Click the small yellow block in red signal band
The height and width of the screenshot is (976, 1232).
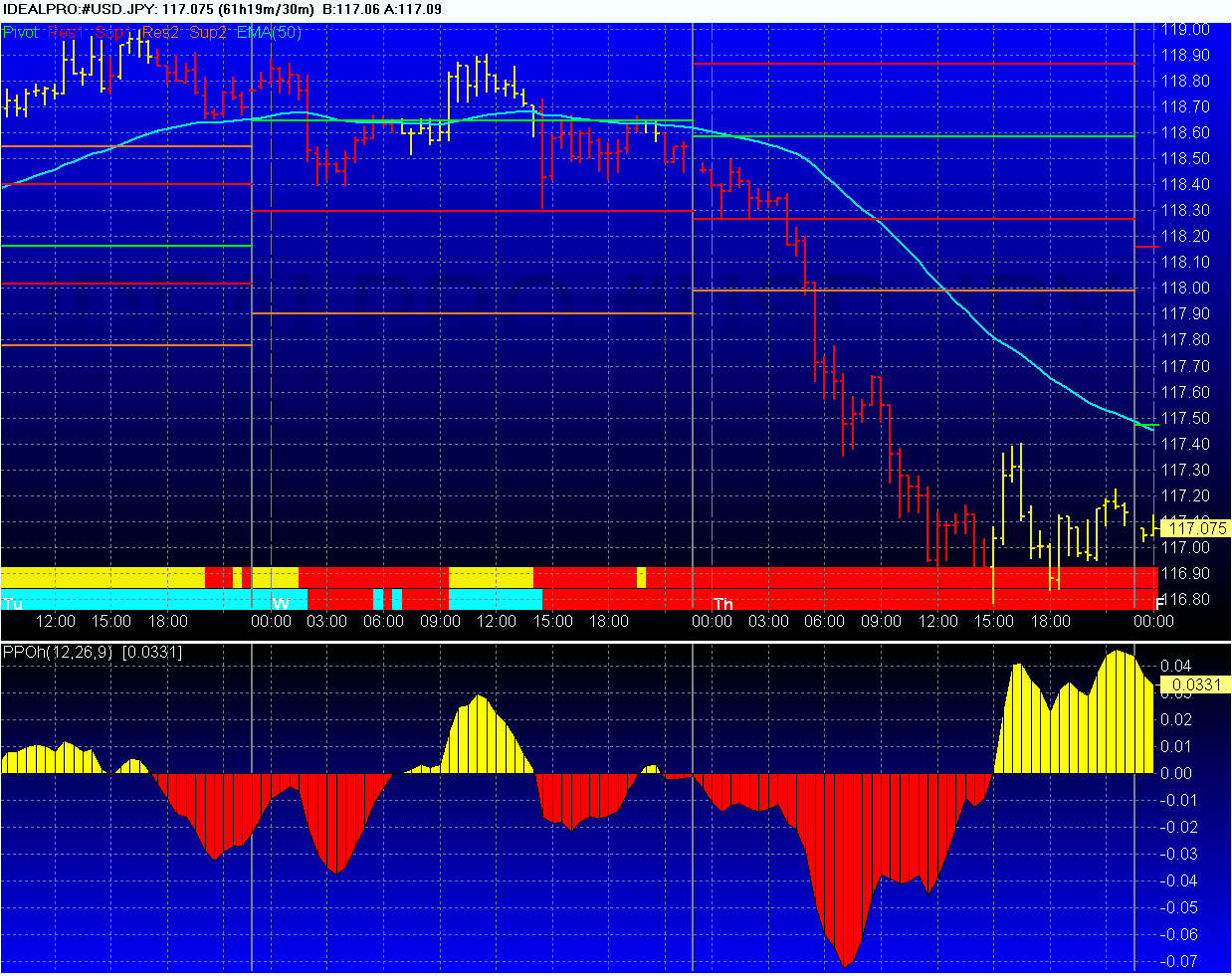[641, 577]
